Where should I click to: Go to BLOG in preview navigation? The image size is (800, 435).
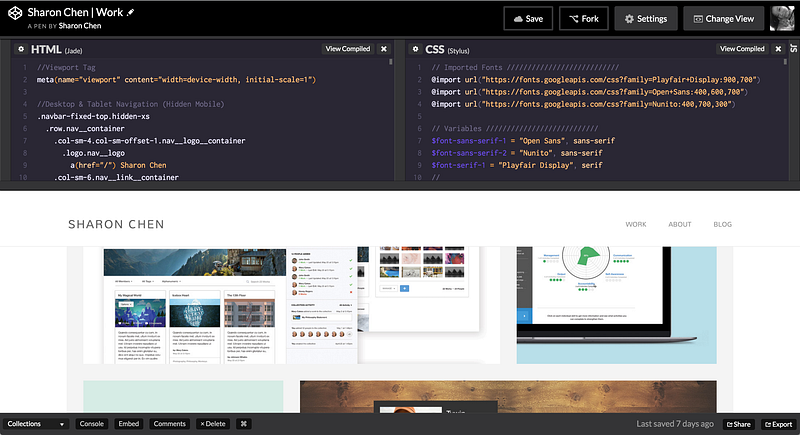[x=722, y=224]
